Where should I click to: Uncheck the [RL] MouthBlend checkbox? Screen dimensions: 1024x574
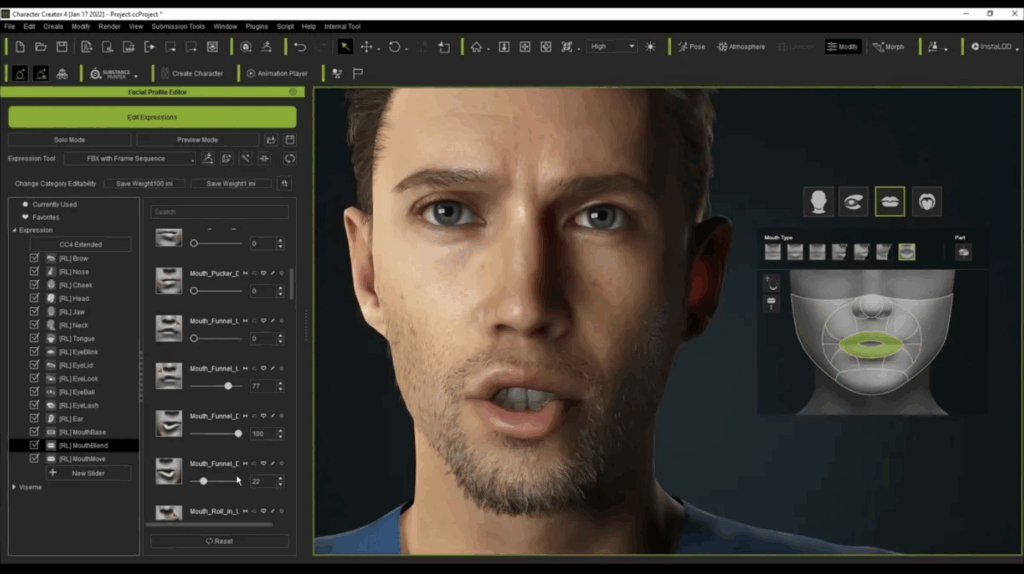[35, 445]
